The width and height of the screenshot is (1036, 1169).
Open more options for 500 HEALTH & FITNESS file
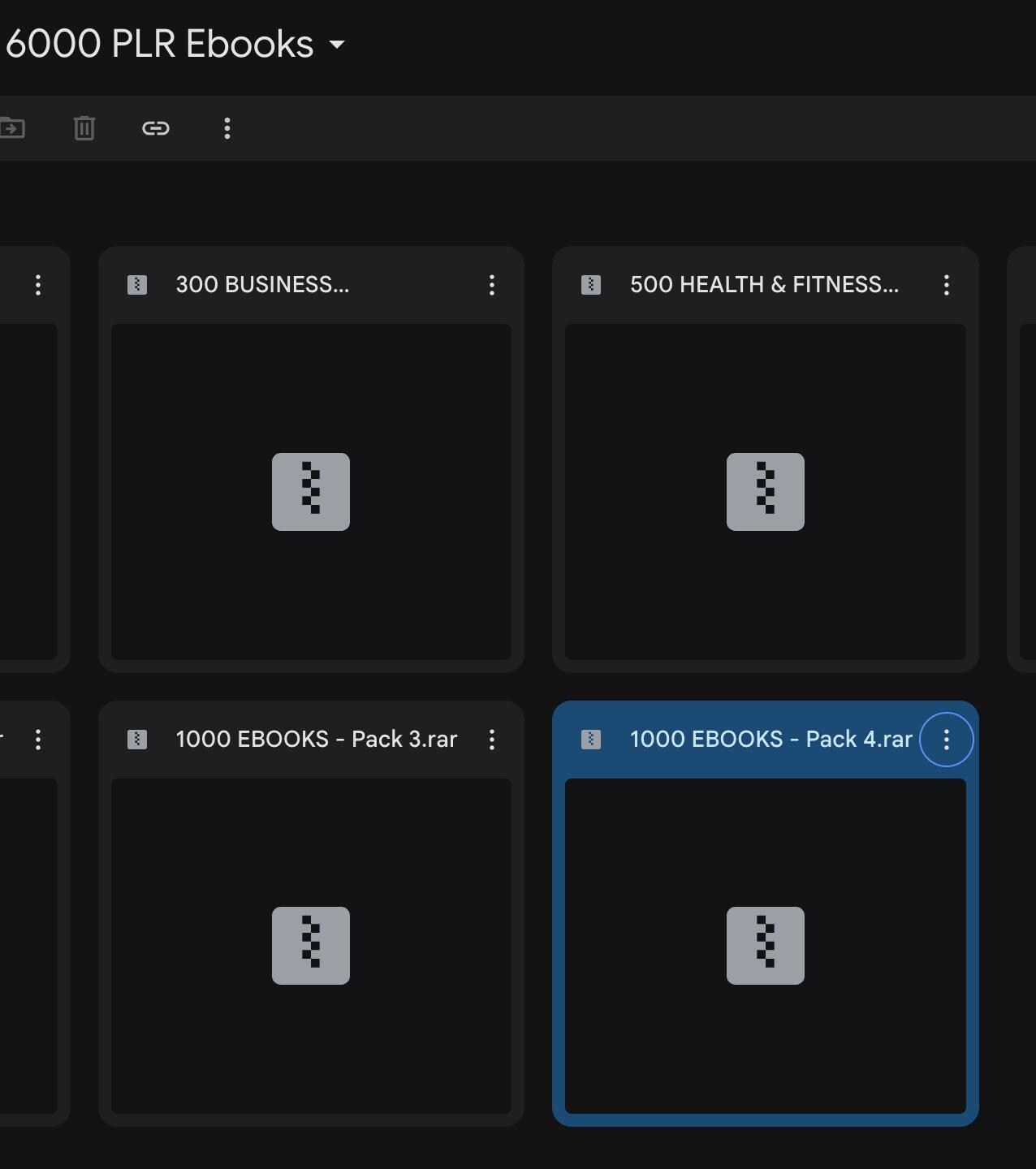(947, 285)
